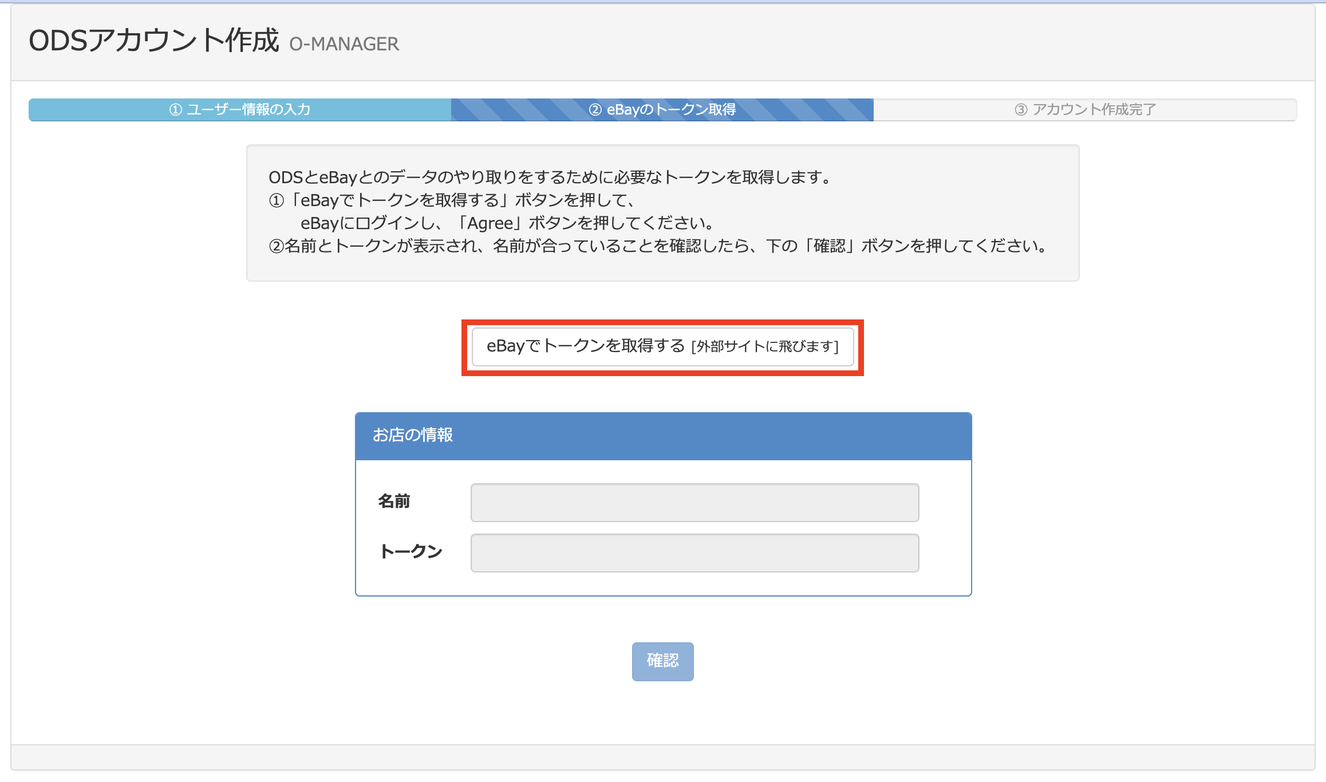Click the eBayでトークンを取得する button
This screenshot has height=782, width=1326.
click(x=662, y=347)
